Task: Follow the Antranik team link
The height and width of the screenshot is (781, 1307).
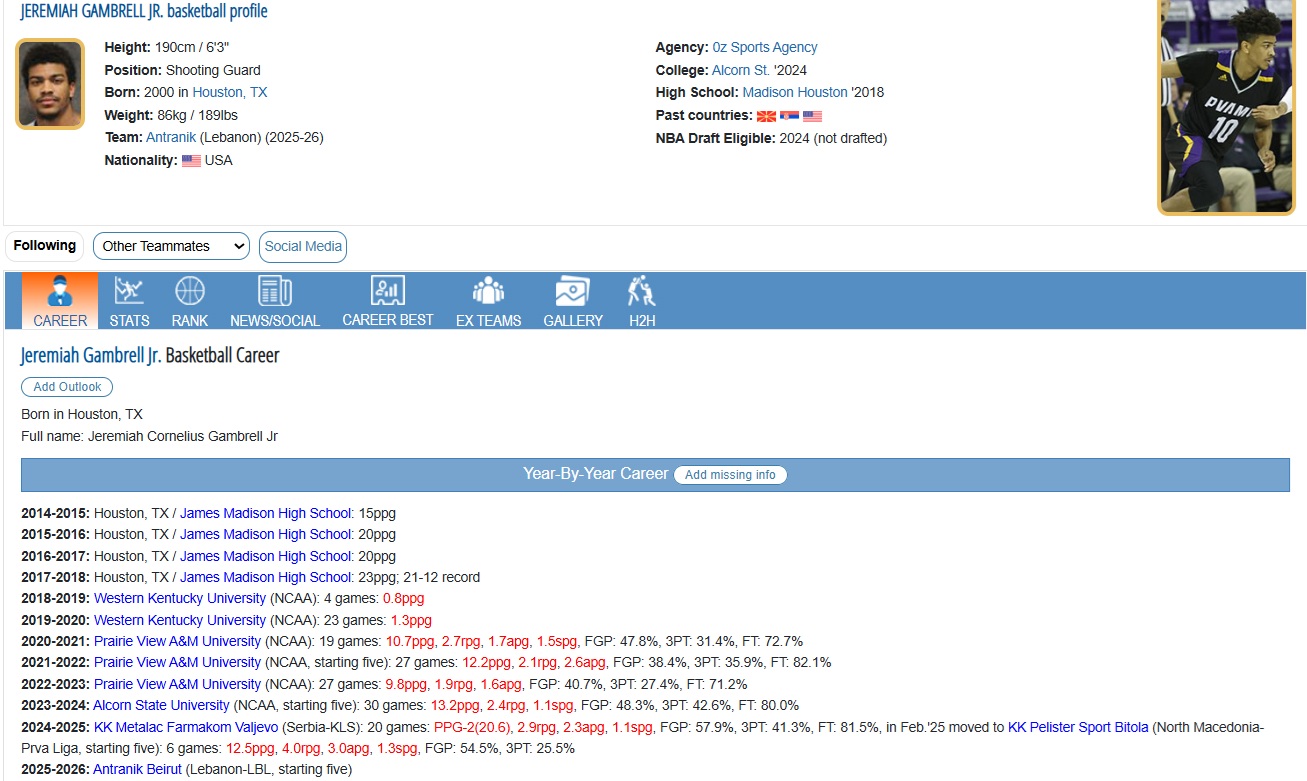Action: pos(171,137)
